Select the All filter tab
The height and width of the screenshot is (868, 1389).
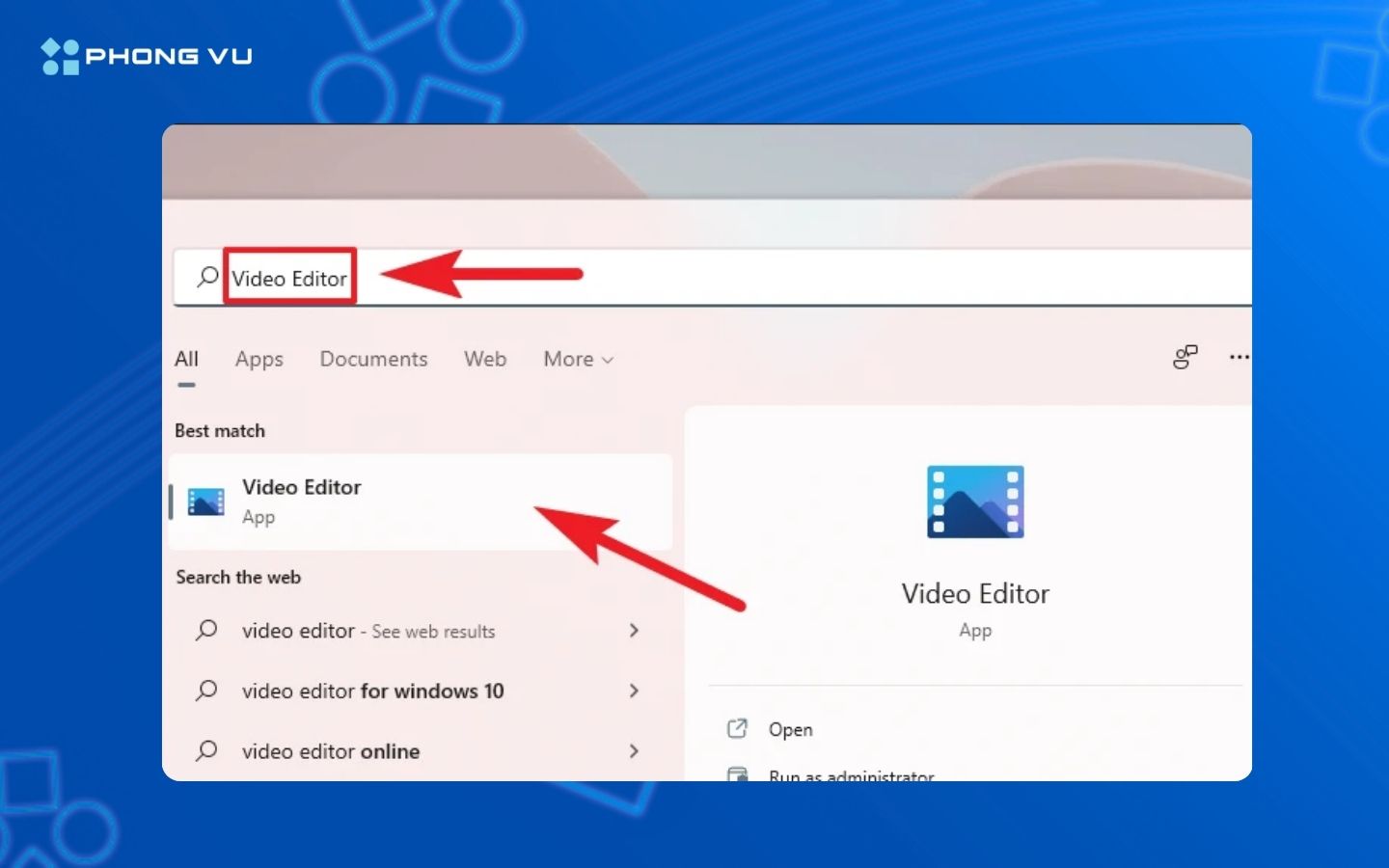[x=186, y=359]
